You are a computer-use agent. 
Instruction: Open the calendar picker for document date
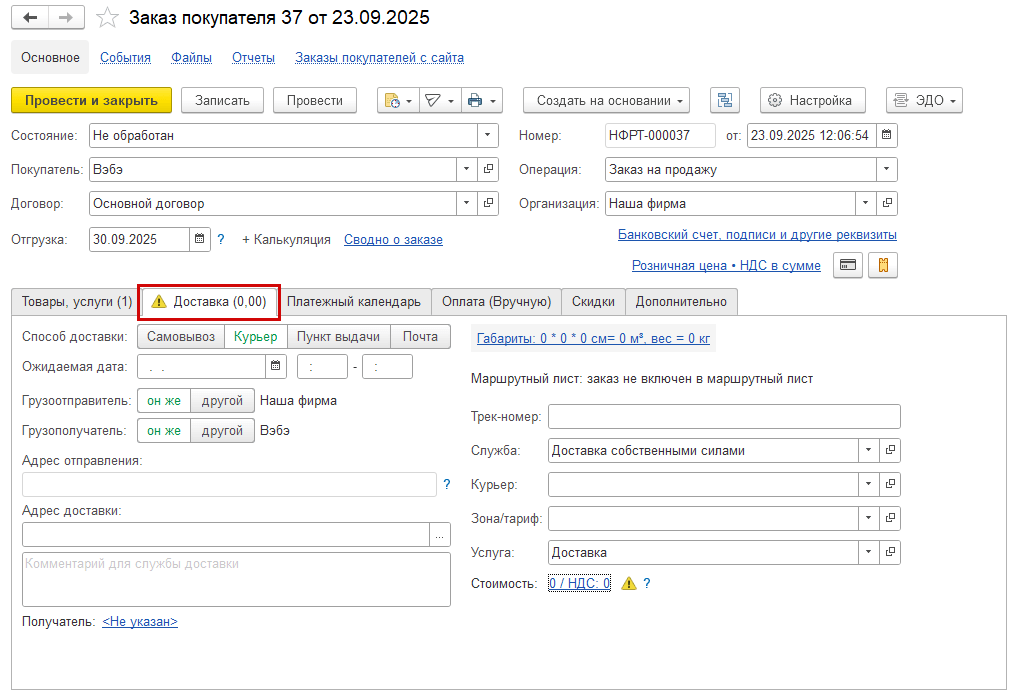coord(887,135)
